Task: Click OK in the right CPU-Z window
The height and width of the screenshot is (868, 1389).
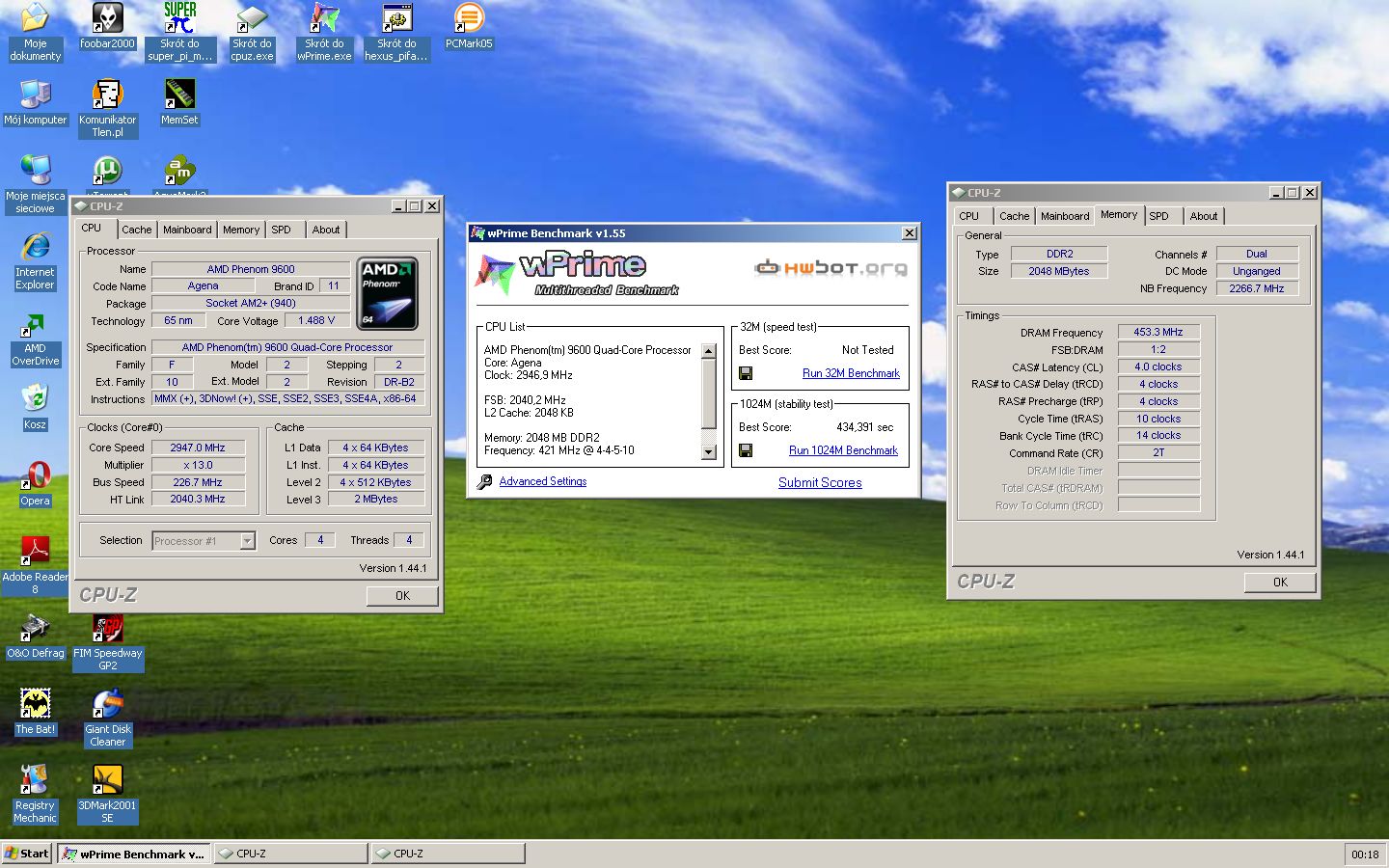Action: point(1280,583)
